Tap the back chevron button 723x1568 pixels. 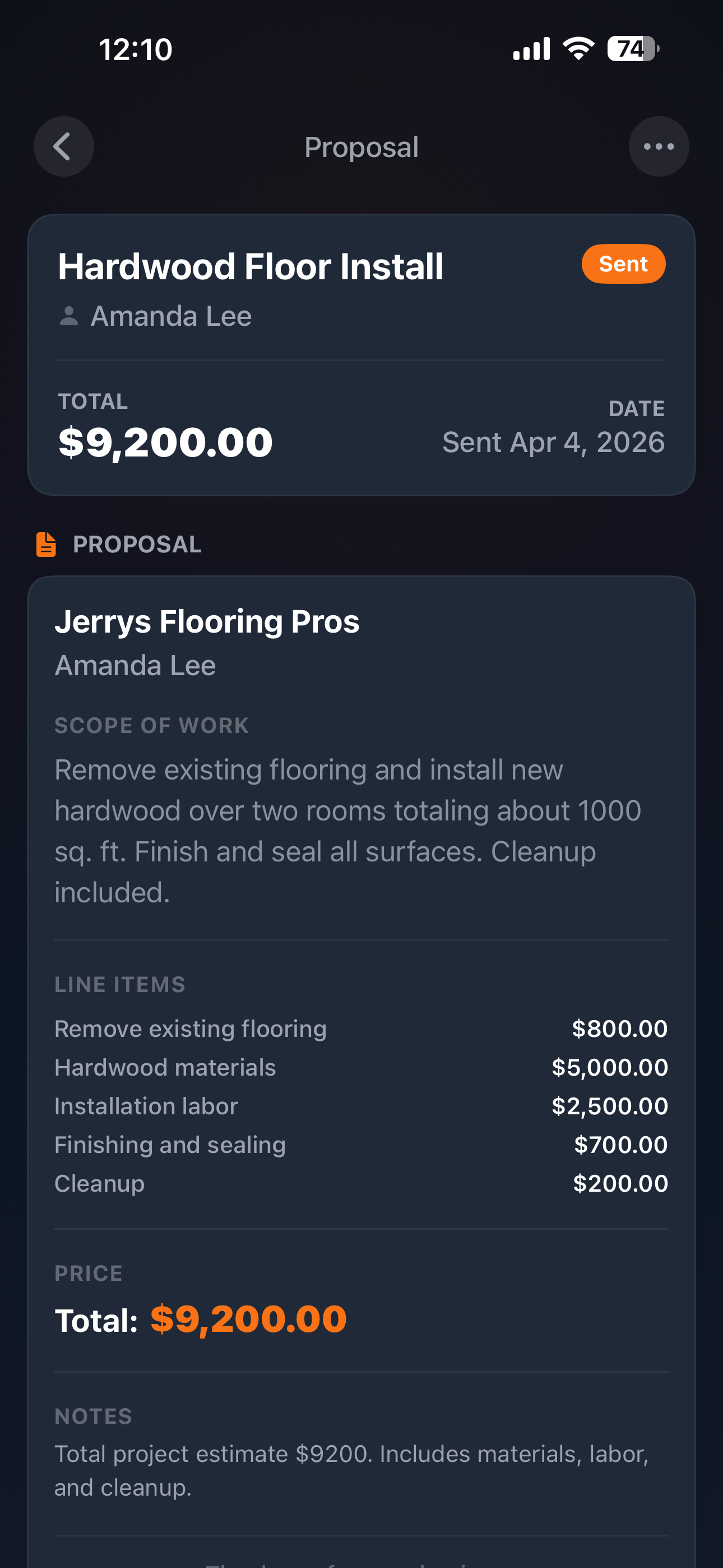[x=63, y=147]
